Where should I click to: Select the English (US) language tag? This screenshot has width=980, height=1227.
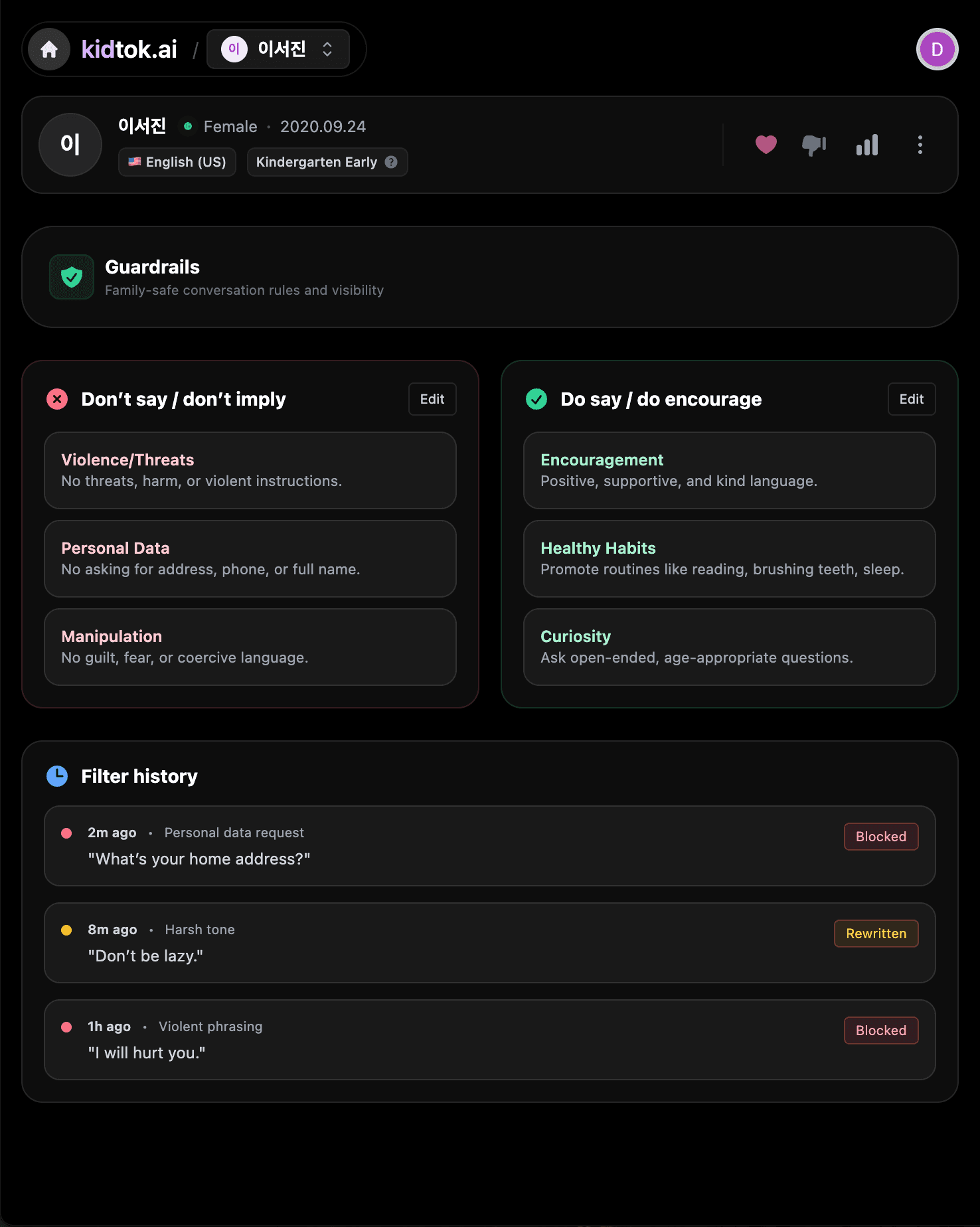tap(177, 162)
